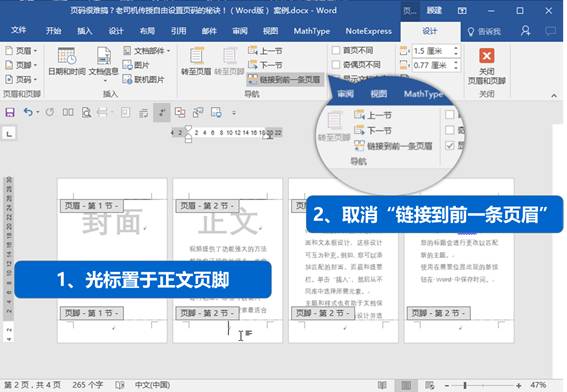Viewport: 567px width, 392px height.
Task: Click the ruler tab stop selector L
Action: (x=9, y=134)
